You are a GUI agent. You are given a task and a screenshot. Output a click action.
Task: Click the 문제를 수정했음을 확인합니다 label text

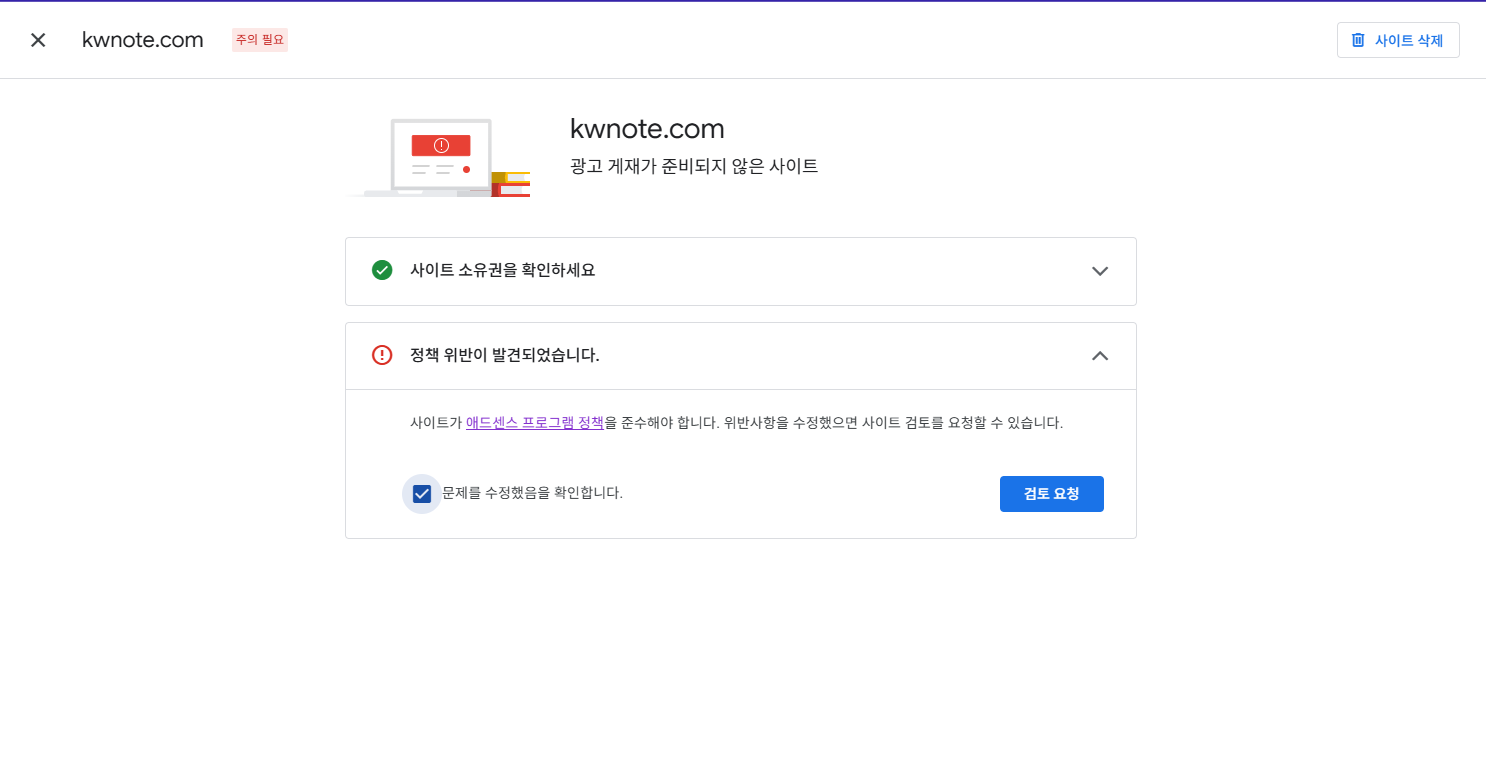[x=533, y=493]
